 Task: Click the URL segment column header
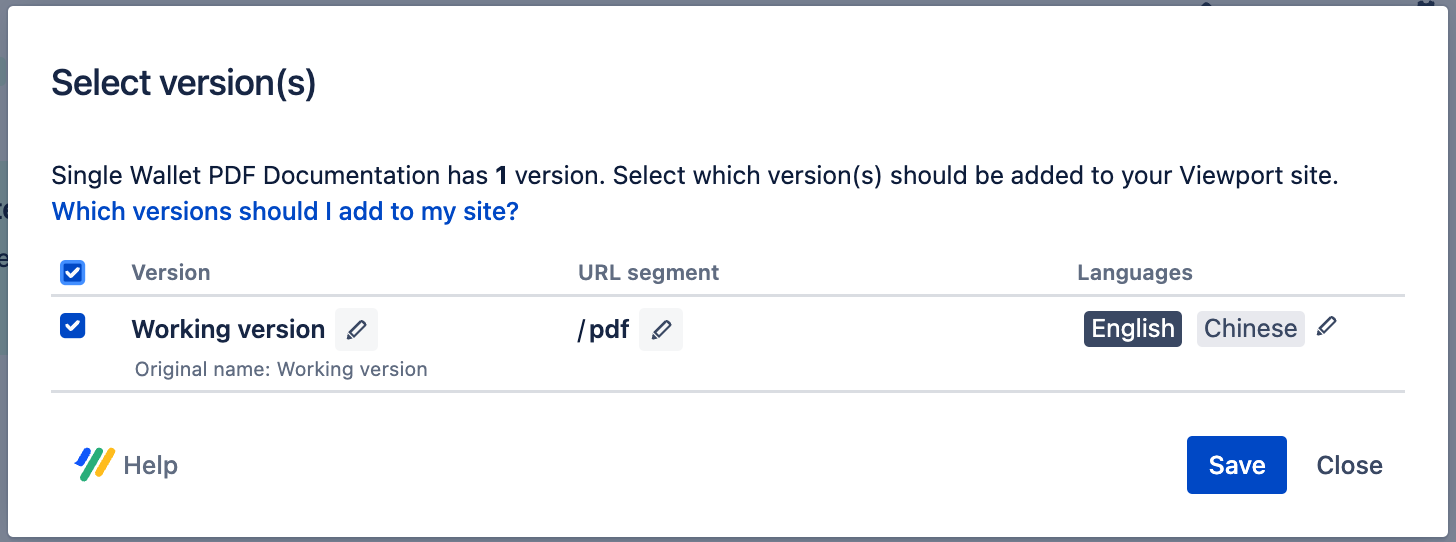pos(648,272)
